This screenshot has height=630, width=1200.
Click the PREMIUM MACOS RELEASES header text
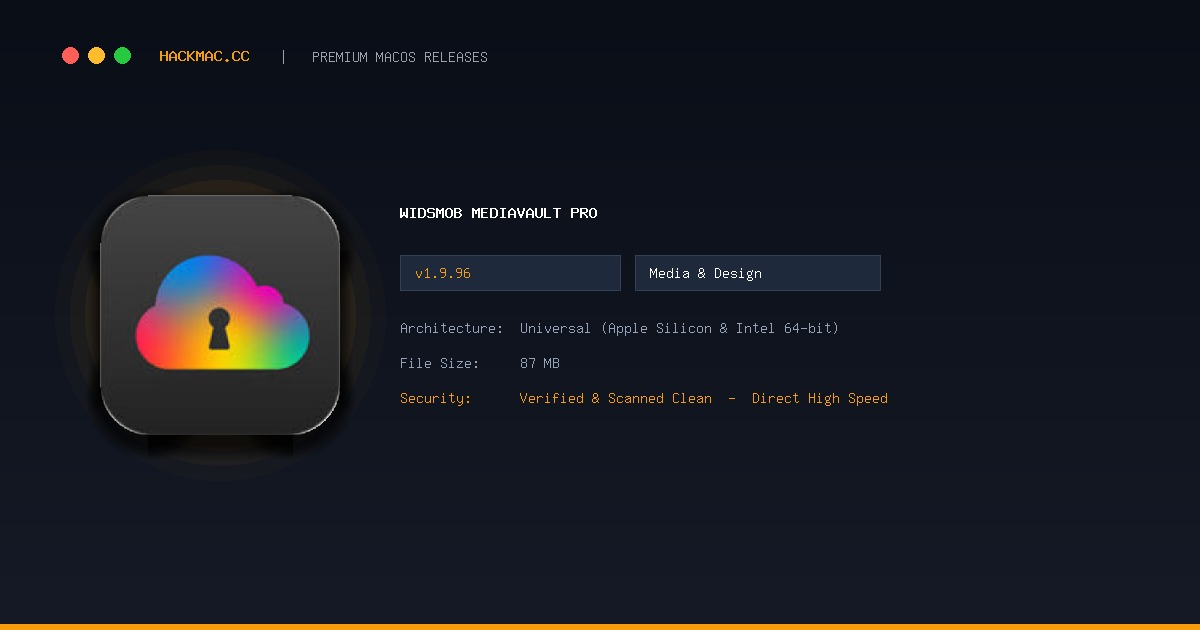point(400,57)
